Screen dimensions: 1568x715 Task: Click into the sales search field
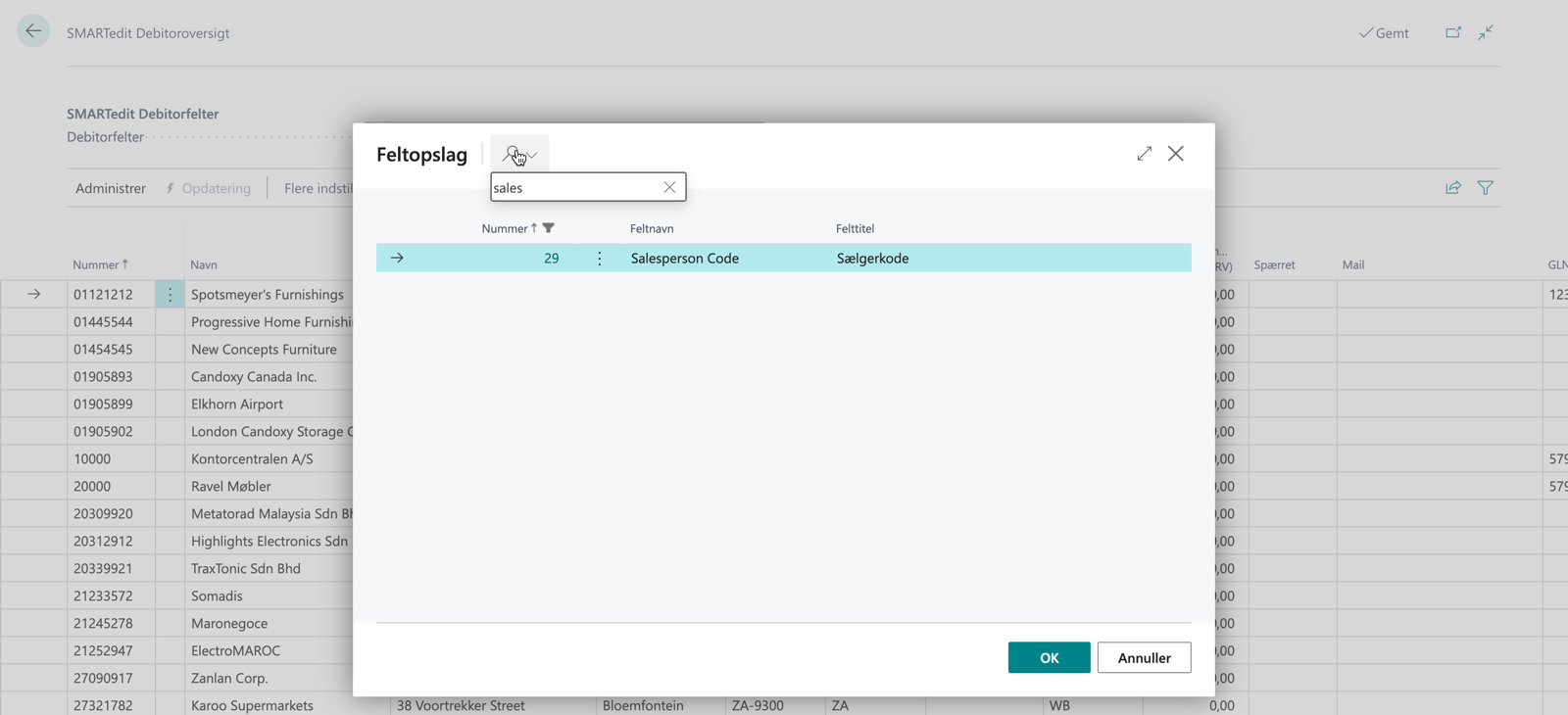[573, 187]
